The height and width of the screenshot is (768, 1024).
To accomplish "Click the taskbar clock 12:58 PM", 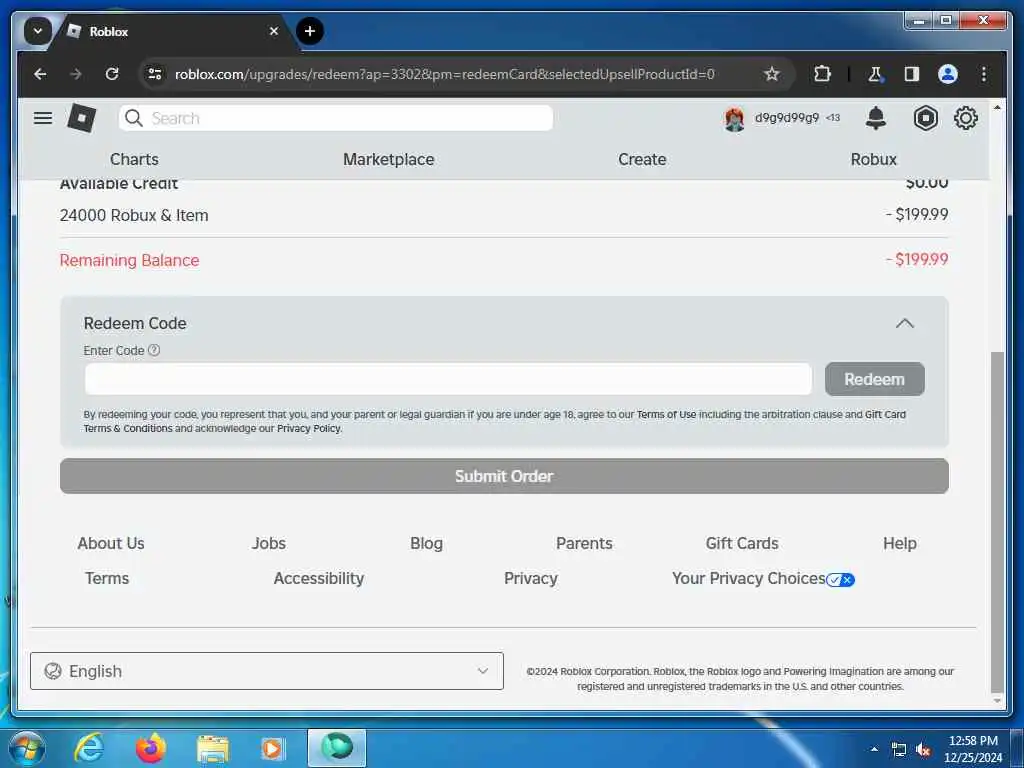I will coord(973,741).
